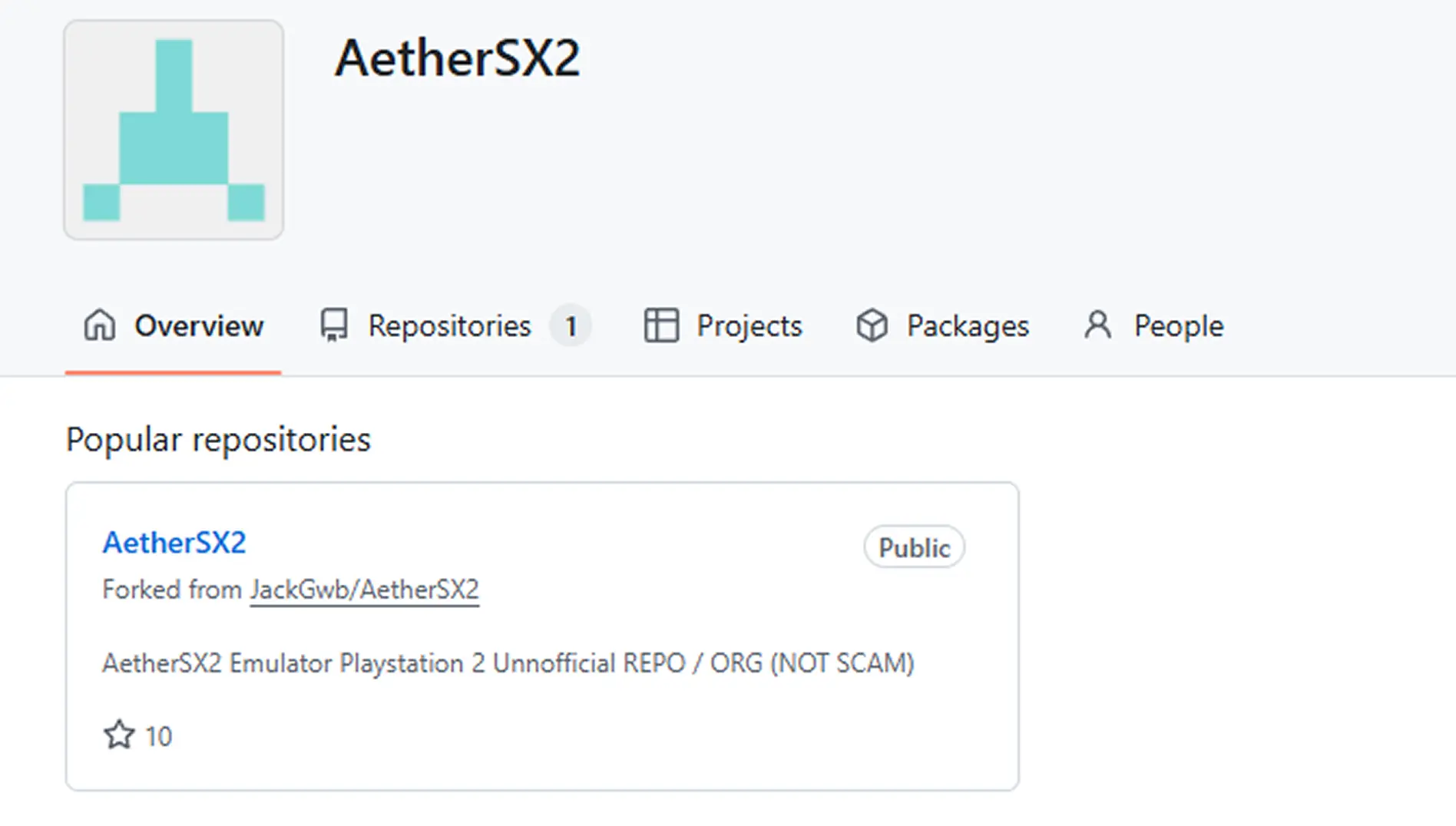Image resolution: width=1456 pixels, height=826 pixels.
Task: Click the repository count badge showing 1
Action: (x=571, y=326)
